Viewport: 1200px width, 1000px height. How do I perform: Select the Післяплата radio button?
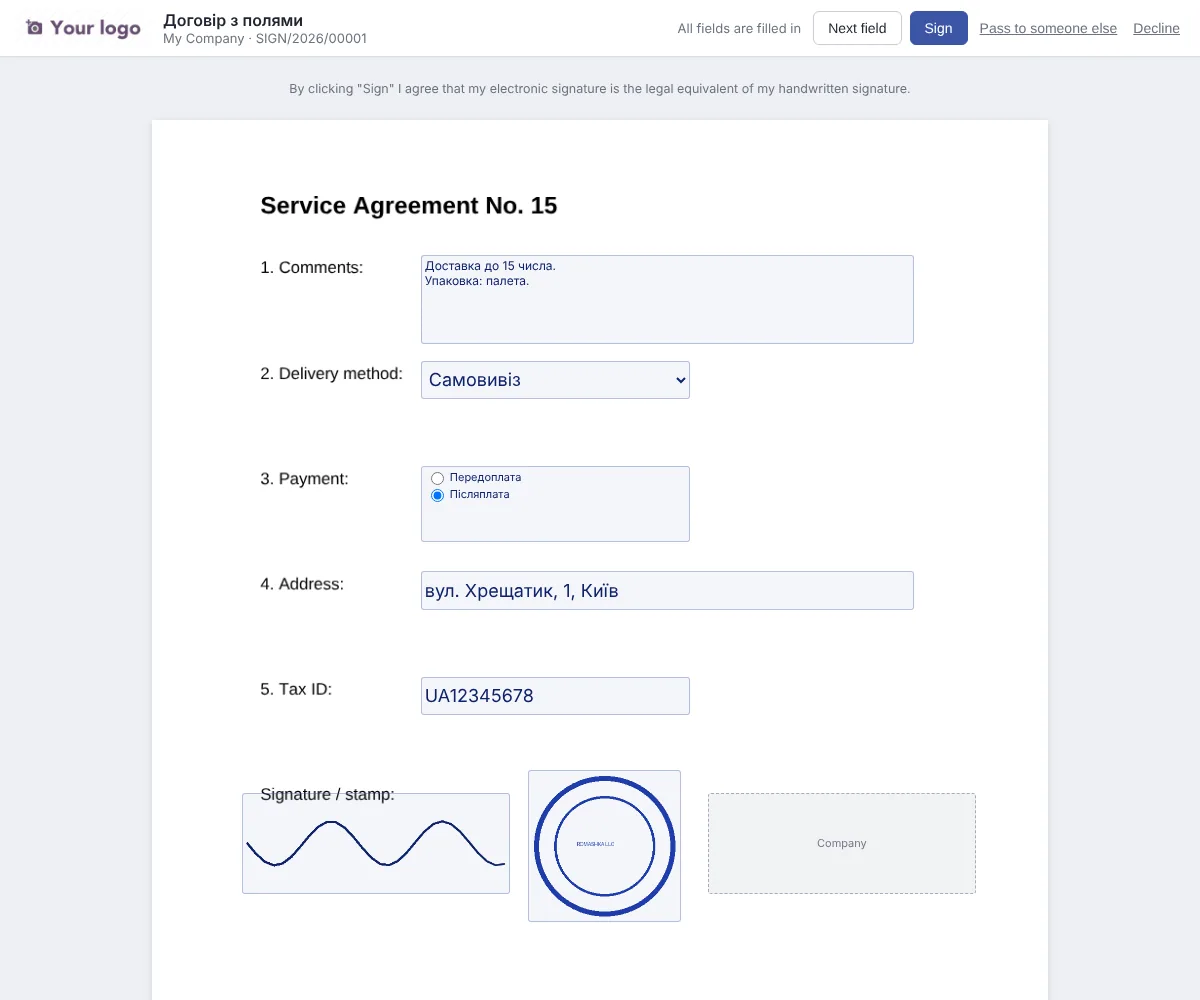(437, 495)
